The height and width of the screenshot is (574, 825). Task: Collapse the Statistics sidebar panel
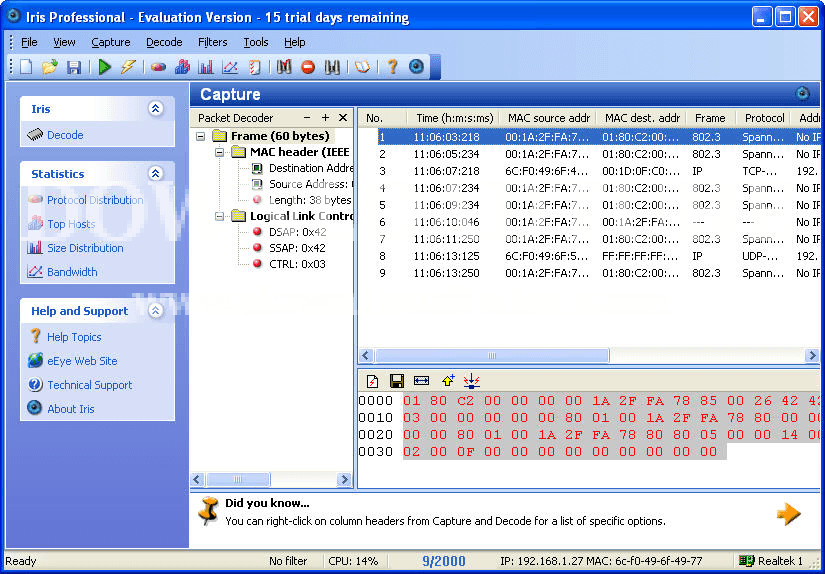click(155, 174)
